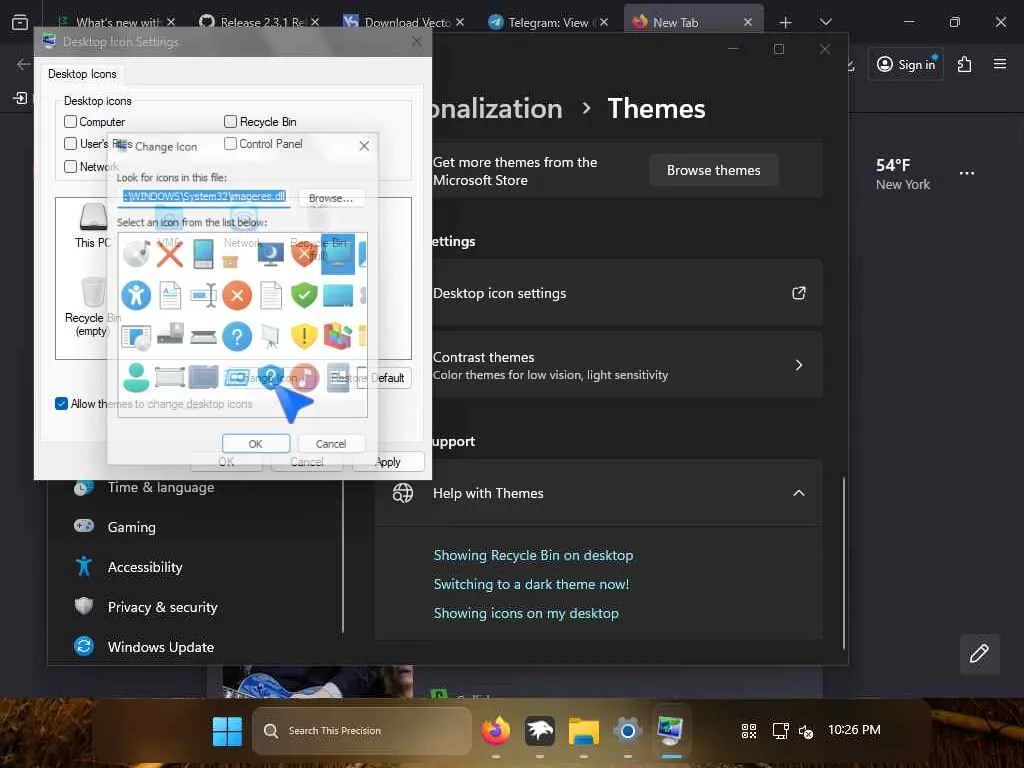This screenshot has width=1024, height=768.
Task: Pick the blue accessibility figure icon in Change Icon
Action: [136, 295]
